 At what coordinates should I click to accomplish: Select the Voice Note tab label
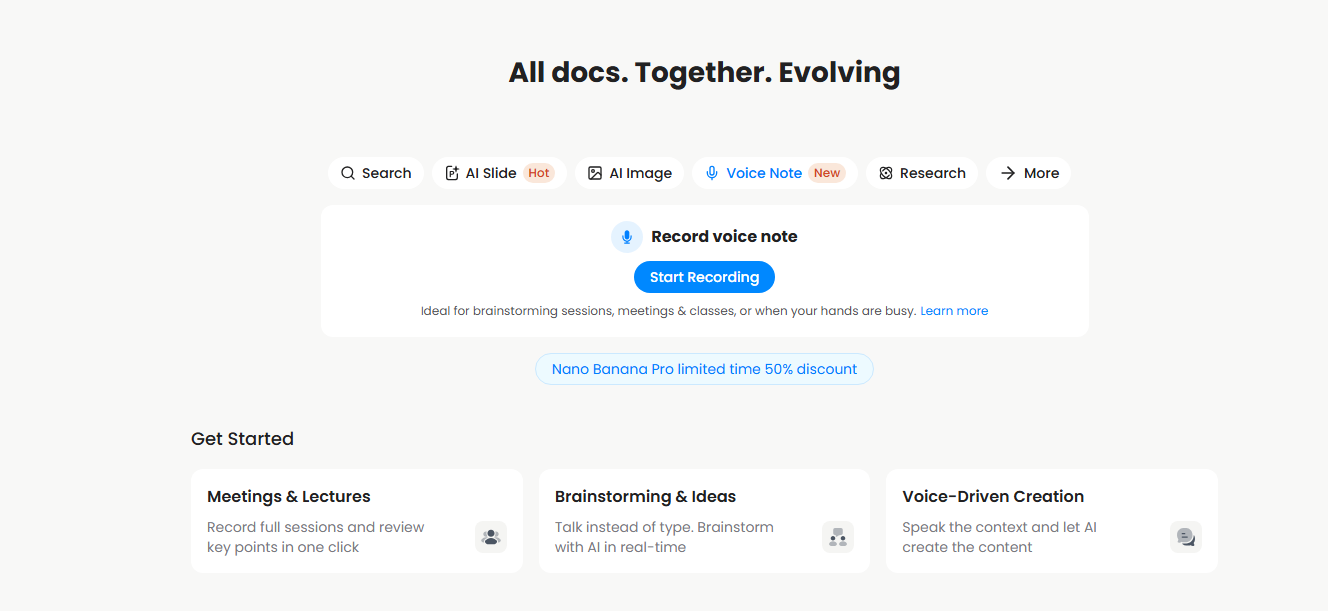tap(764, 173)
